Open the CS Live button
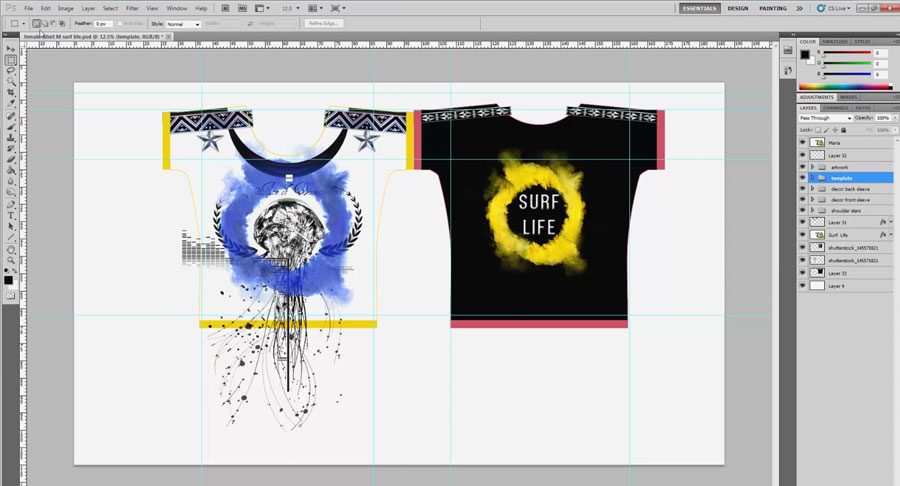The height and width of the screenshot is (486, 900). pos(834,9)
